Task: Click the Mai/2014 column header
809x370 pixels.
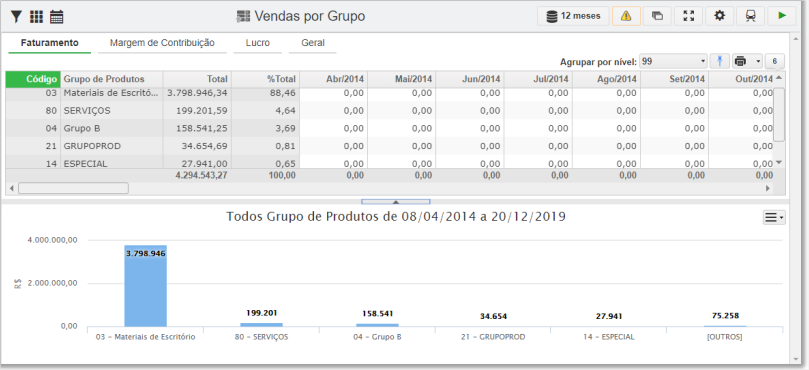Action: coord(402,79)
